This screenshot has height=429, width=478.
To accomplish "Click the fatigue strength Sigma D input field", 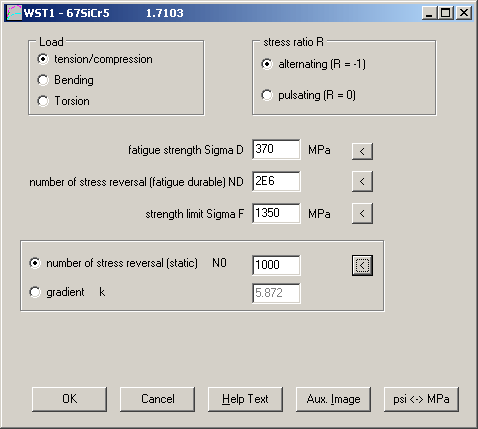I will click(276, 150).
